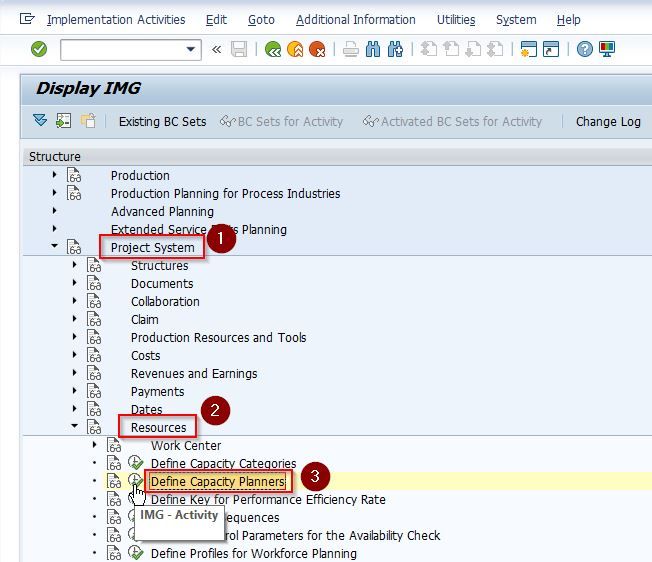Click the Previous Page icon
This screenshot has height=562, width=652.
(x=451, y=49)
